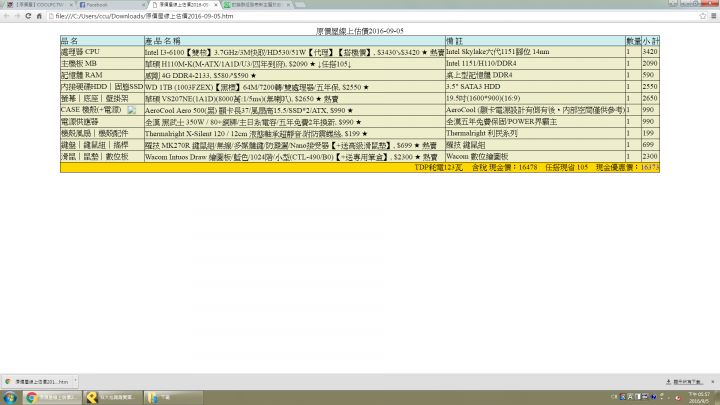Click the 'HDD | SSD' category row label
Screen dimensions: 720x405
(x=102, y=87)
